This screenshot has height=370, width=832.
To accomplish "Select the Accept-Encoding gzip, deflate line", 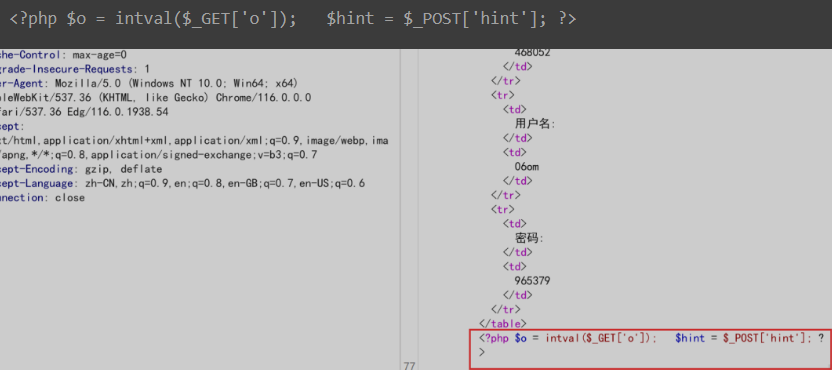I will pos(81,169).
